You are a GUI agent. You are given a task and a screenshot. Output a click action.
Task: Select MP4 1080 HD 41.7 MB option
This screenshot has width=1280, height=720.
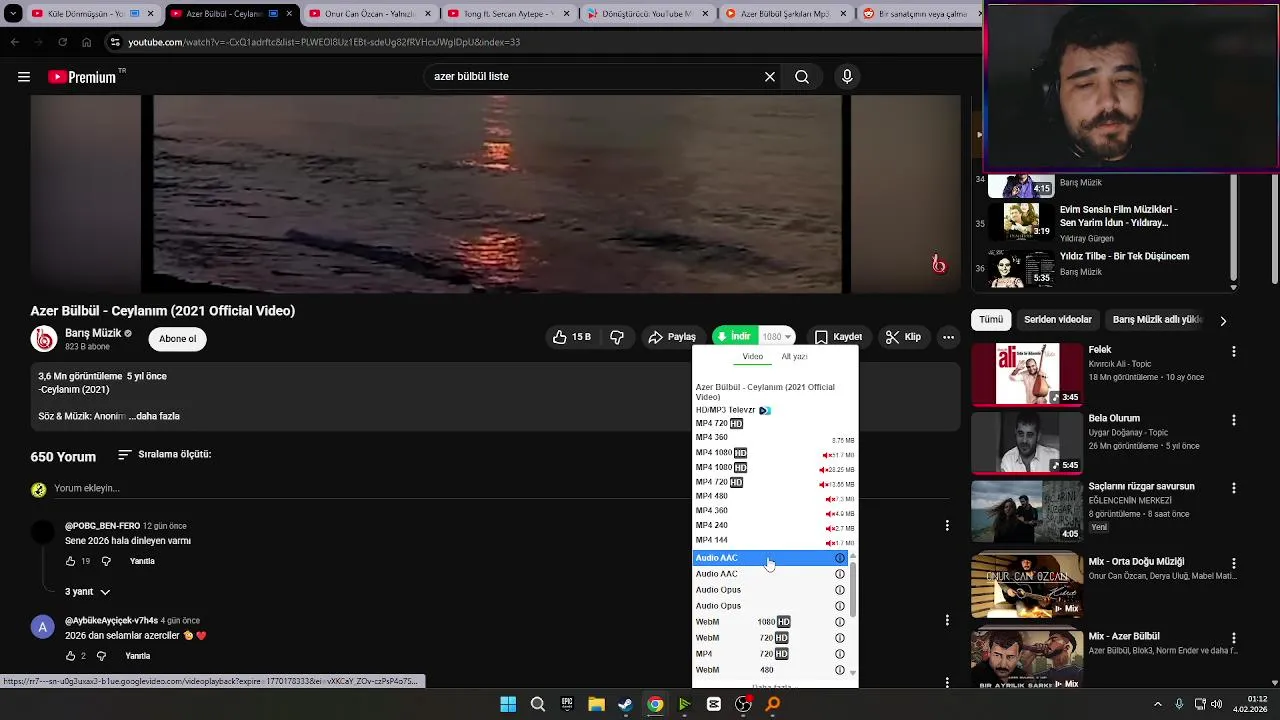775,453
